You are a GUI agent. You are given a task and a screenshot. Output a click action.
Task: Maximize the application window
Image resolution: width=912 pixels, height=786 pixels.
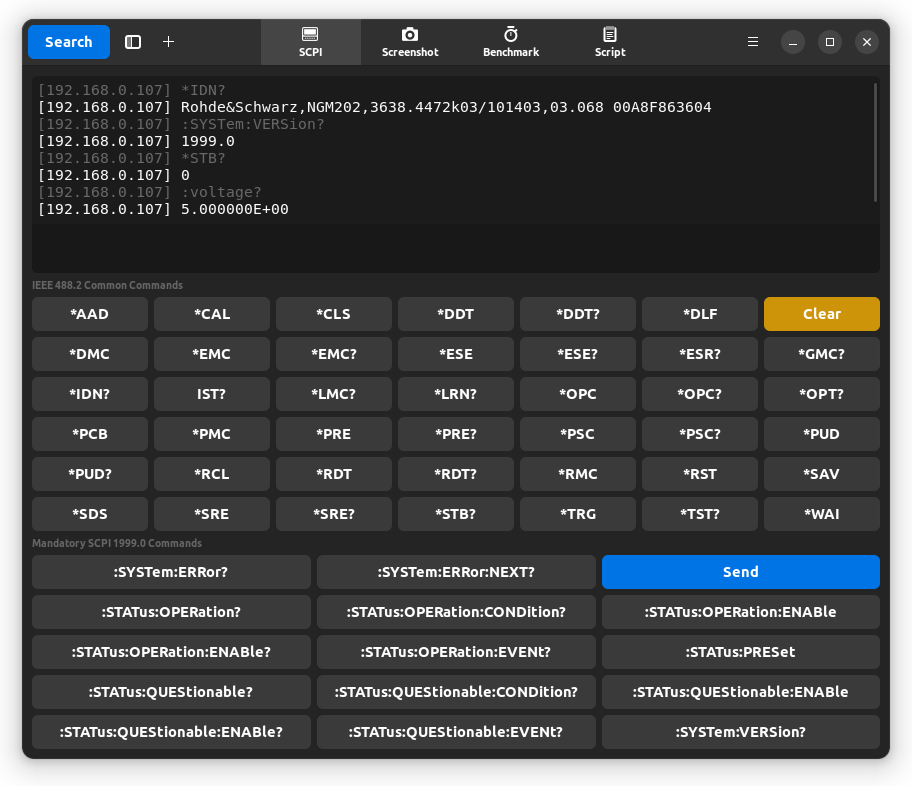829,42
